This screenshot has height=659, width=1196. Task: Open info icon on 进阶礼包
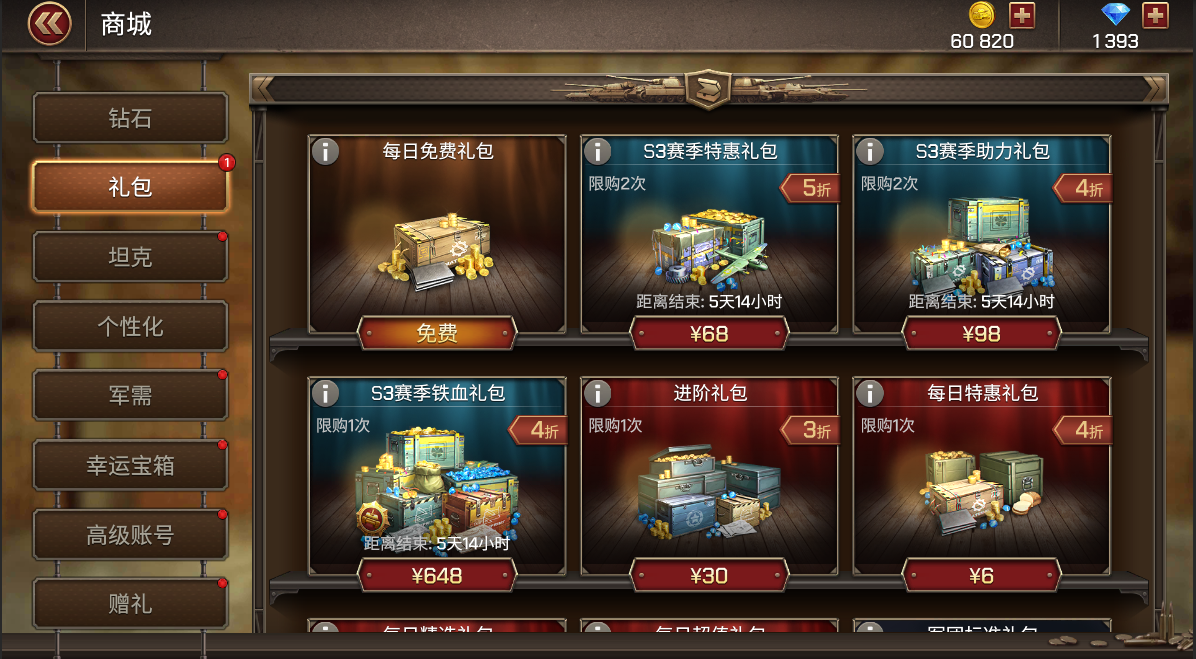click(597, 393)
